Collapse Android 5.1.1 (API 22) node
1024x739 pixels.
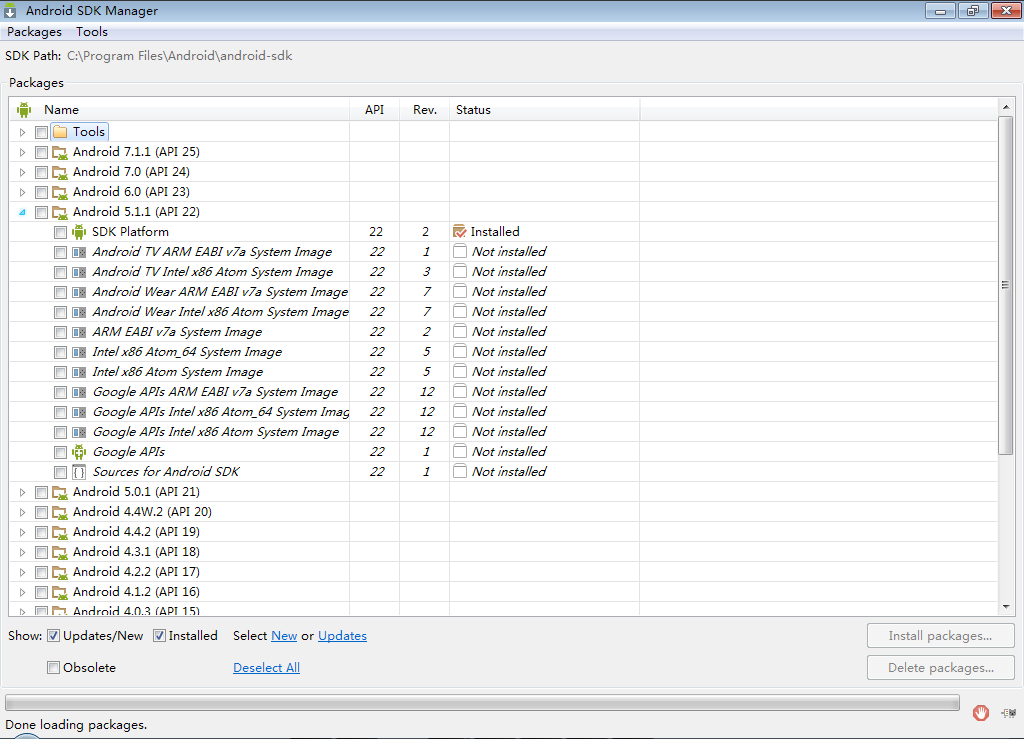[x=22, y=212]
